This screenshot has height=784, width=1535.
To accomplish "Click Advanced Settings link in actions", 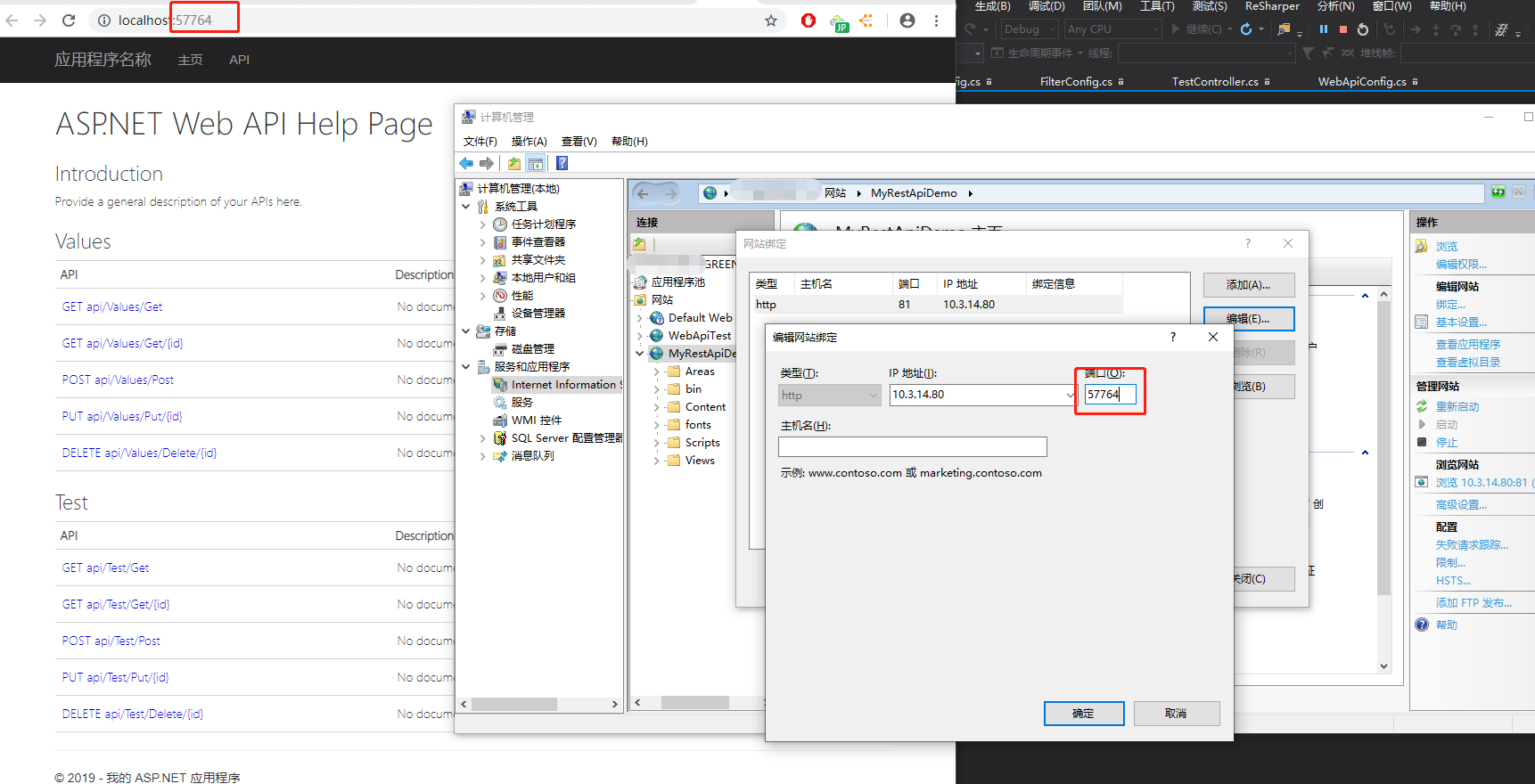I will click(1461, 505).
